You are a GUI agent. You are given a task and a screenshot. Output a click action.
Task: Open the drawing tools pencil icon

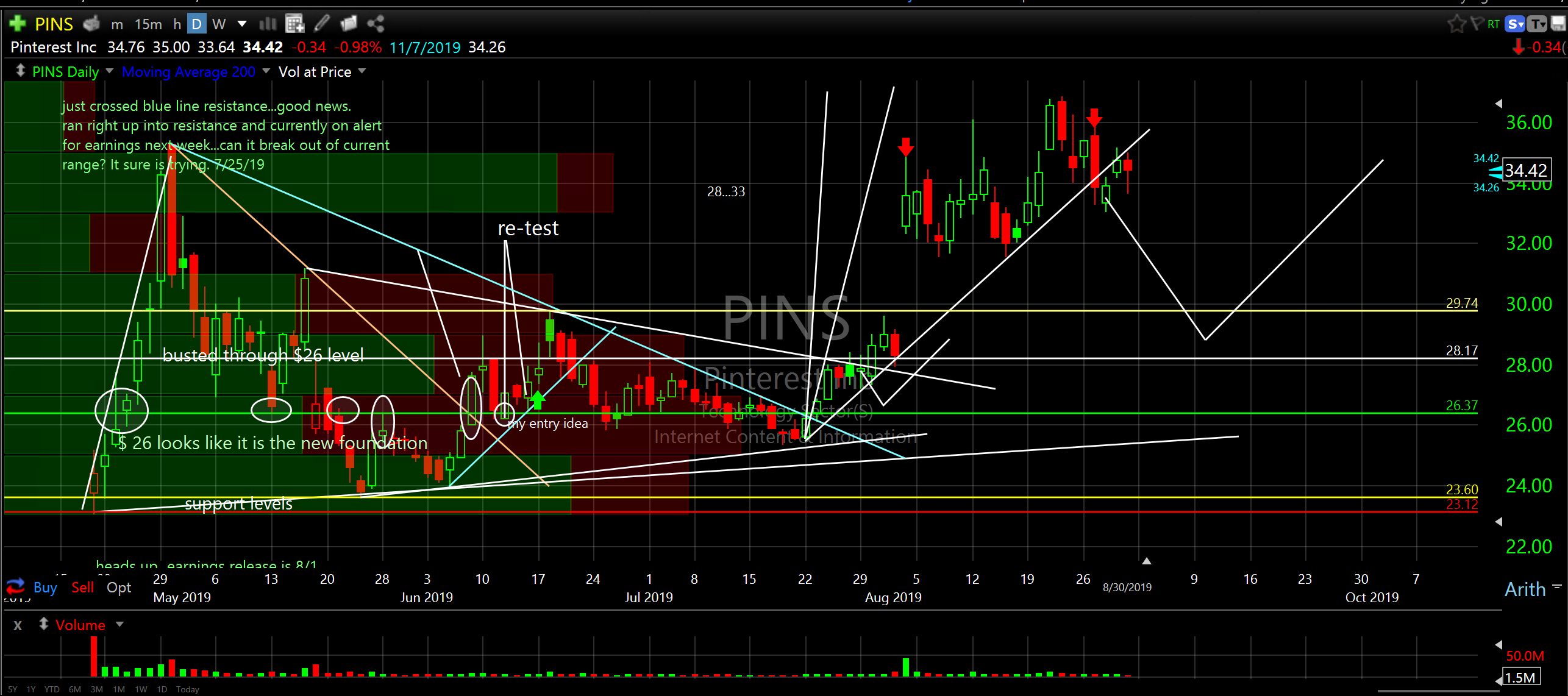[322, 24]
